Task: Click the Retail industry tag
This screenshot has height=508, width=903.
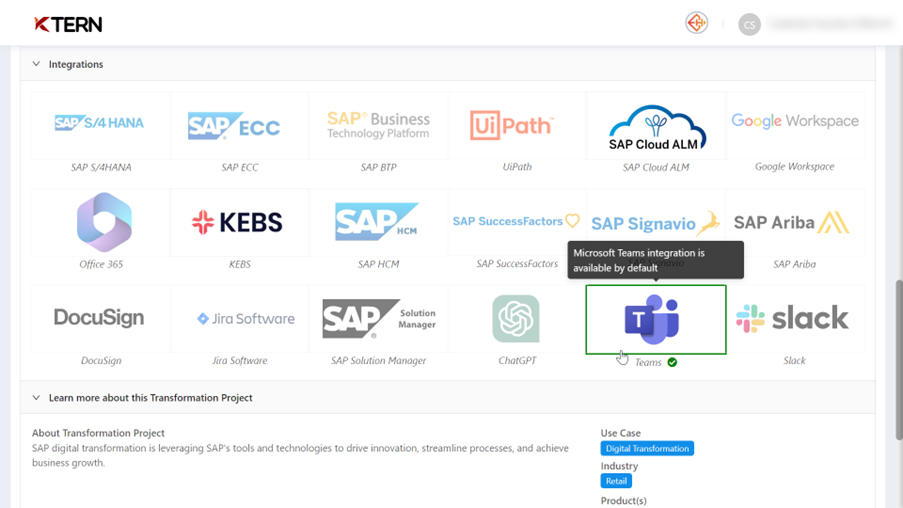Action: click(x=616, y=481)
